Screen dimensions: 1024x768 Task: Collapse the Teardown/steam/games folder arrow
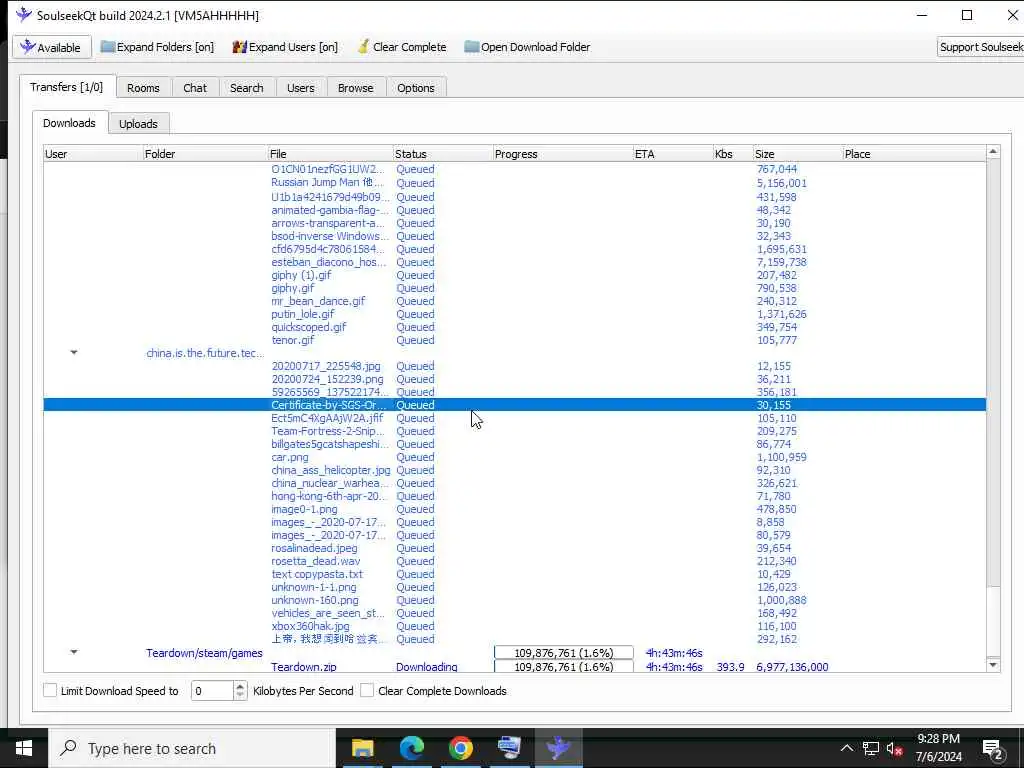pyautogui.click(x=74, y=652)
